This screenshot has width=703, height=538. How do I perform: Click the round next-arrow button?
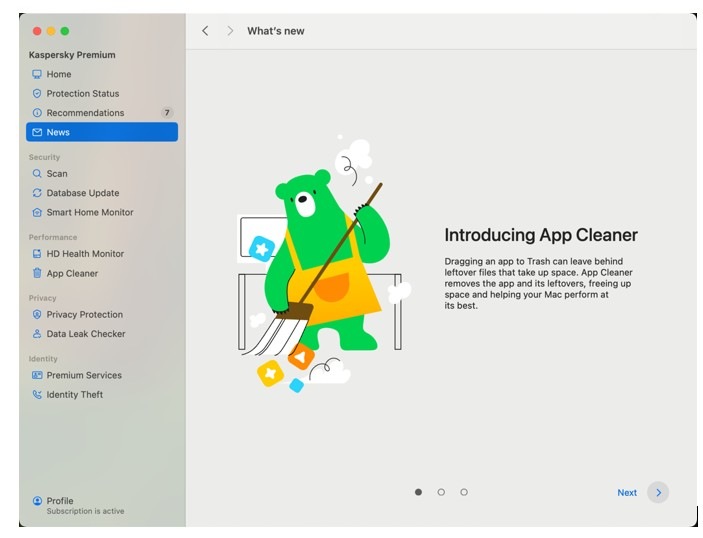pyautogui.click(x=658, y=492)
